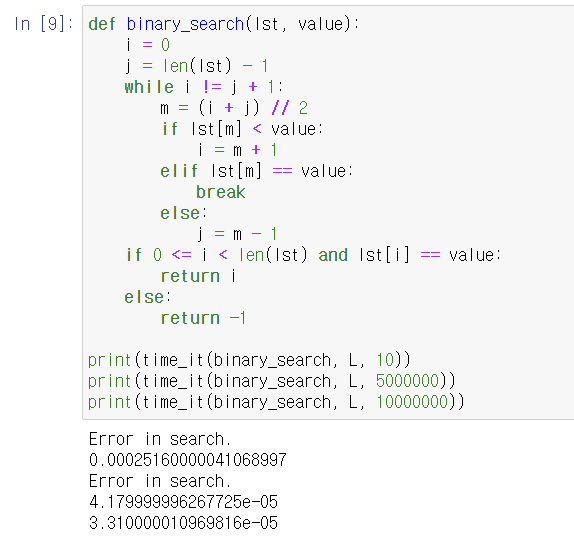
Task: Click the elif lst[m] == value: line
Action: click(x=257, y=171)
